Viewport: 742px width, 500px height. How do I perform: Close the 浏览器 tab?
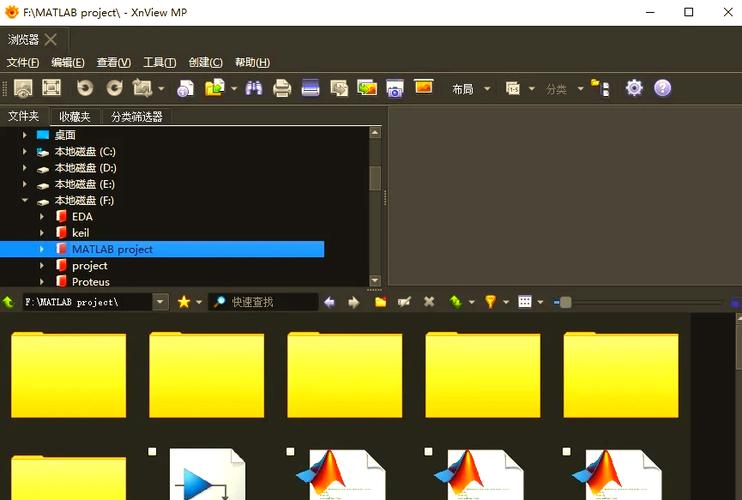(51, 39)
